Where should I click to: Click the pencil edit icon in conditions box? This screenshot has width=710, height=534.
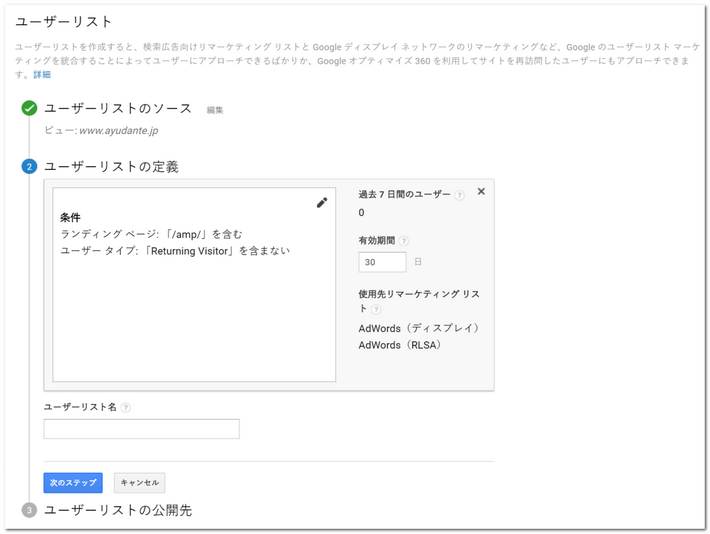(x=321, y=202)
